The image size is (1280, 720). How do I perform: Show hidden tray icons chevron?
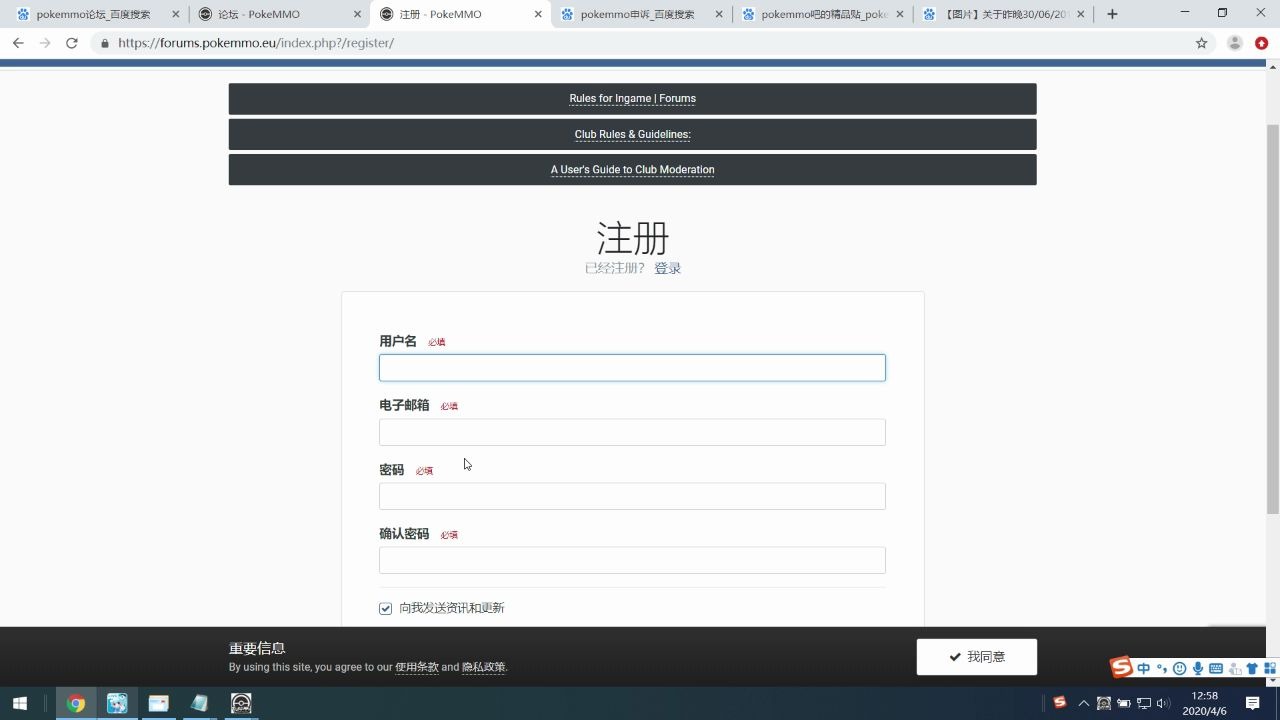[x=1084, y=703]
